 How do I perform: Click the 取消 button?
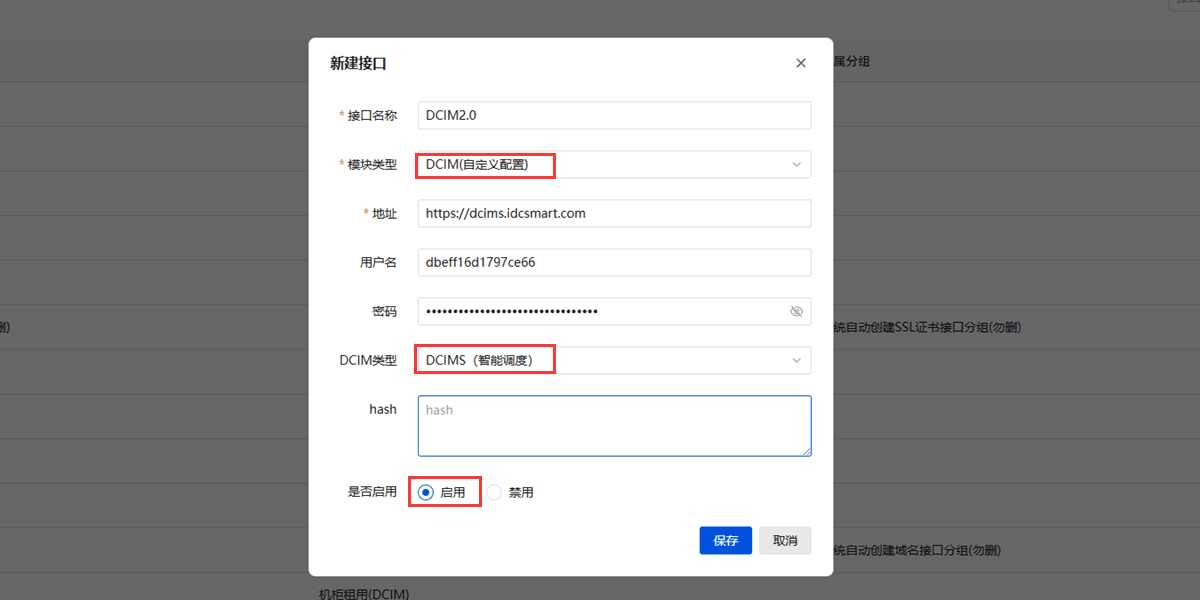[785, 540]
